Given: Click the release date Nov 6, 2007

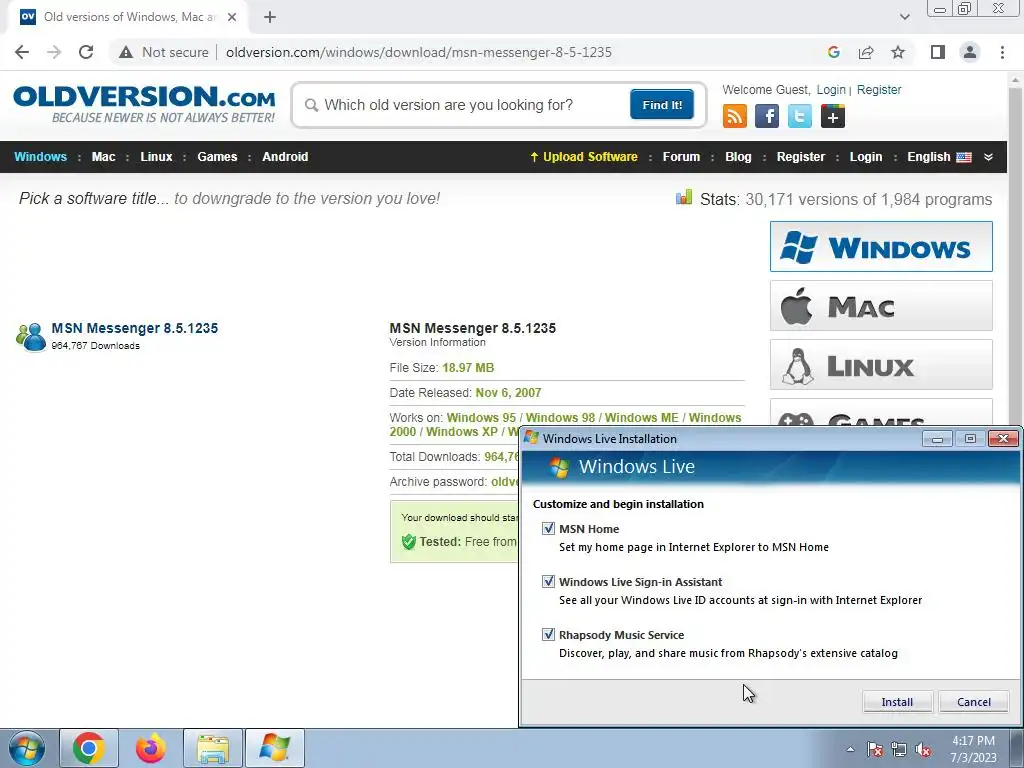Looking at the screenshot, I should (x=508, y=392).
